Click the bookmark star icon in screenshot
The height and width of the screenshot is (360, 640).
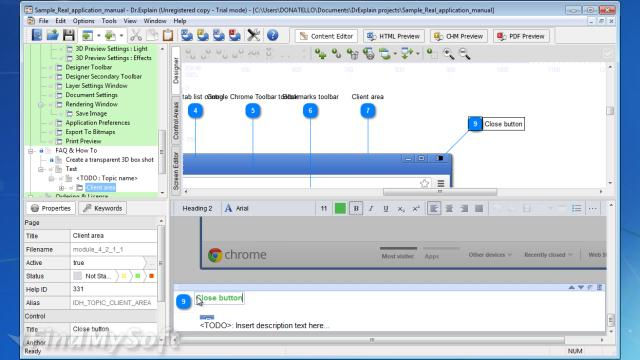[x=424, y=183]
